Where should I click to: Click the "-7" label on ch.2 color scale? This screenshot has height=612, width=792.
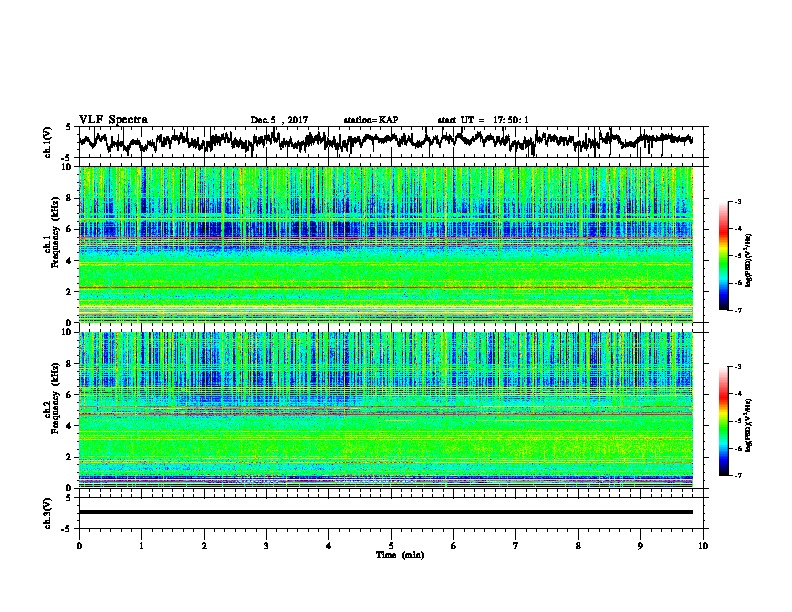tap(738, 475)
